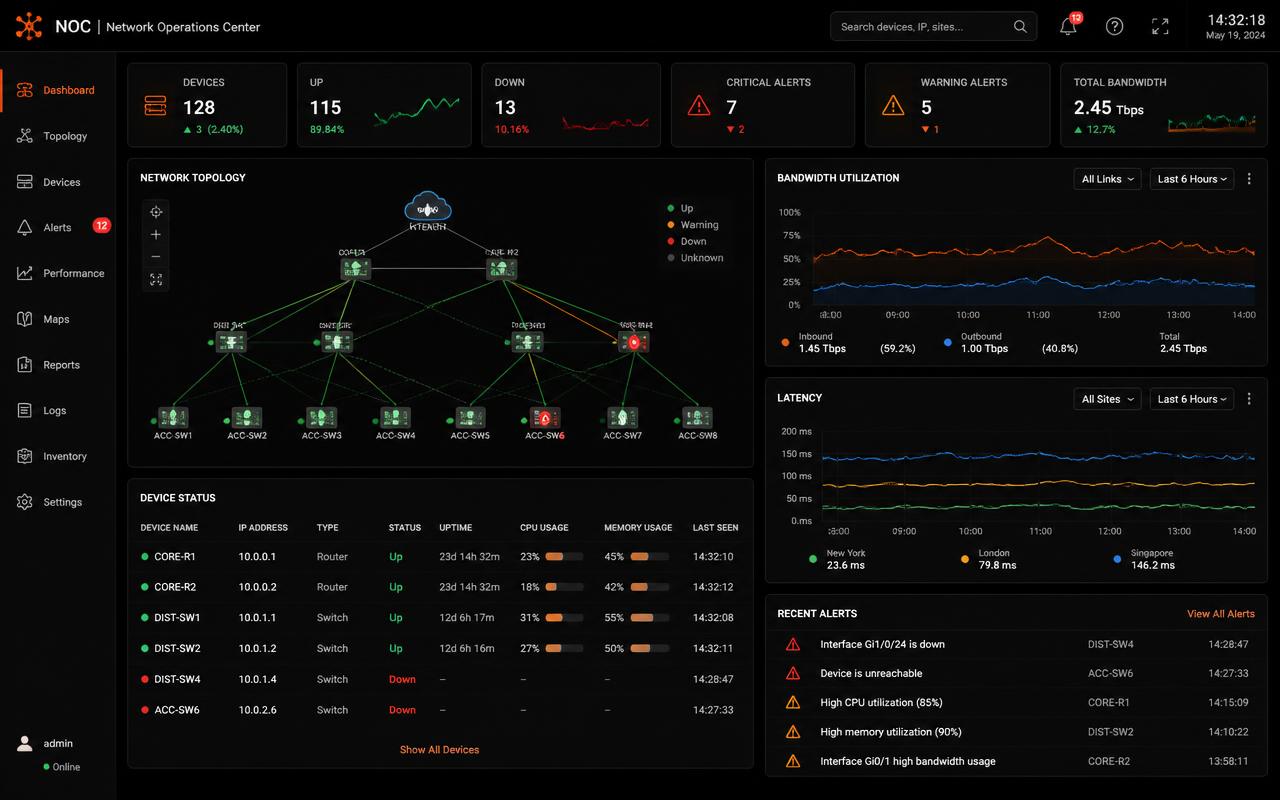Open Latency panel more options menu
This screenshot has width=1280, height=800.
click(x=1249, y=399)
